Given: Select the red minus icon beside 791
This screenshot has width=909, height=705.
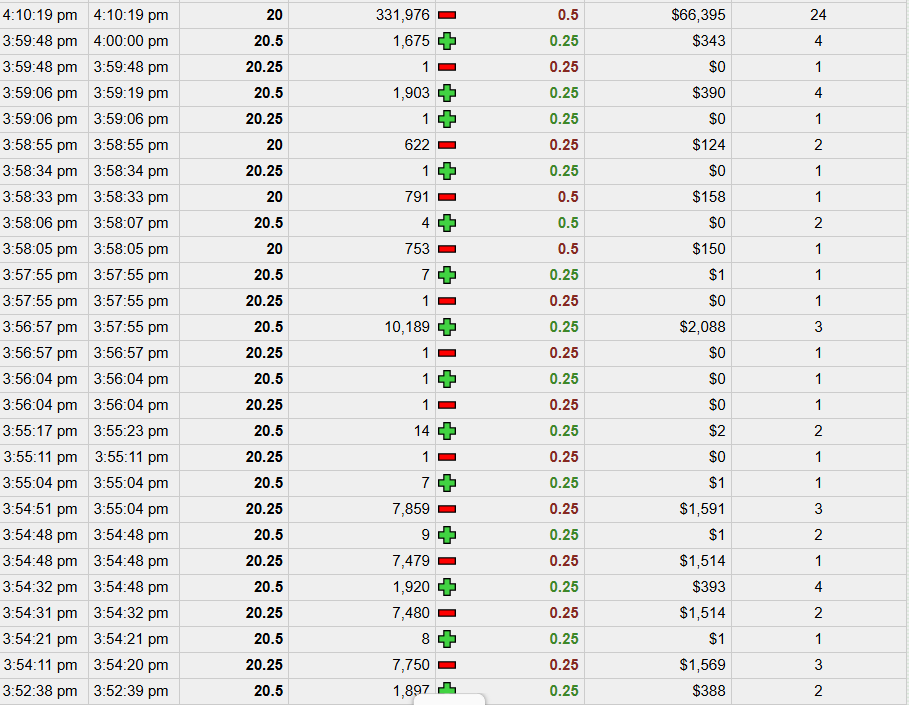Looking at the screenshot, I should click(x=447, y=197).
